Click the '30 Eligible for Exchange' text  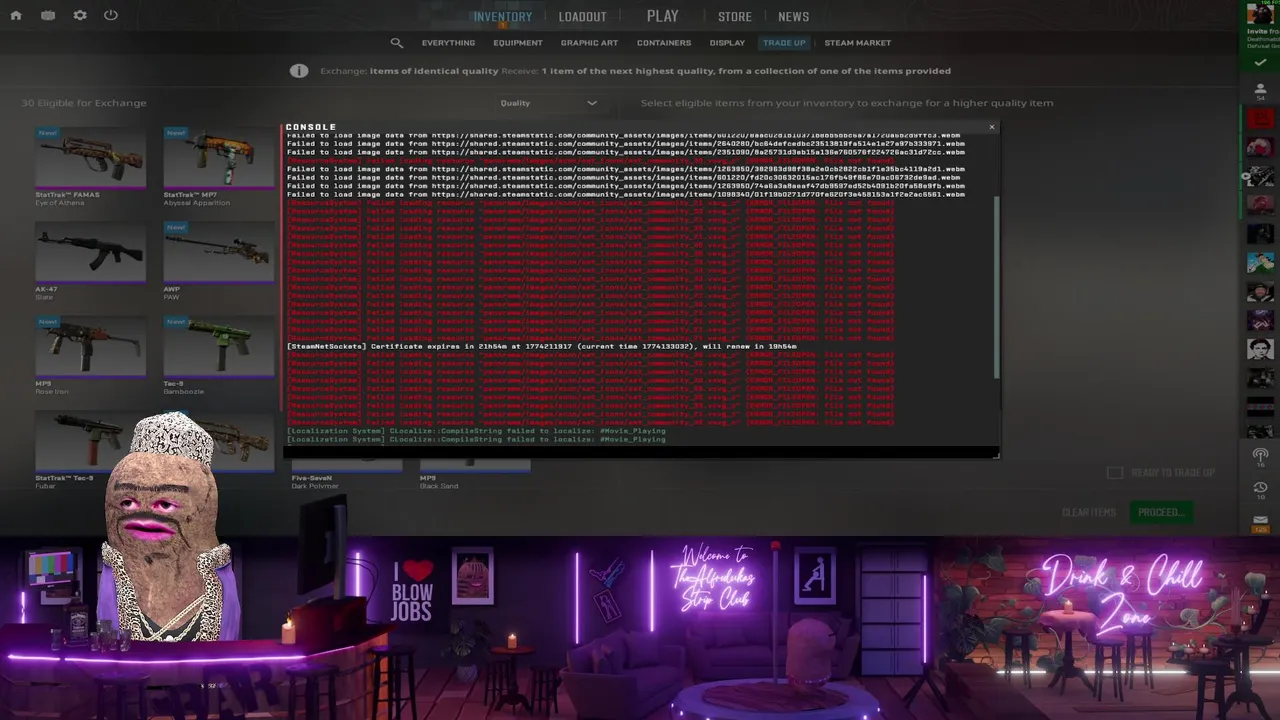[84, 103]
